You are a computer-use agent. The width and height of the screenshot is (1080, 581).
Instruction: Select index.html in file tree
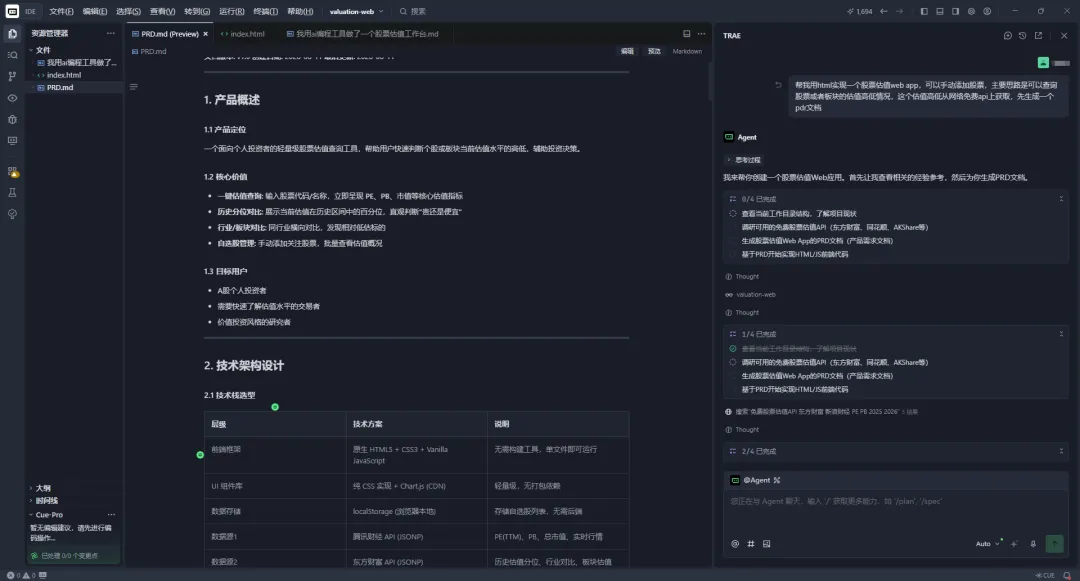[64, 75]
